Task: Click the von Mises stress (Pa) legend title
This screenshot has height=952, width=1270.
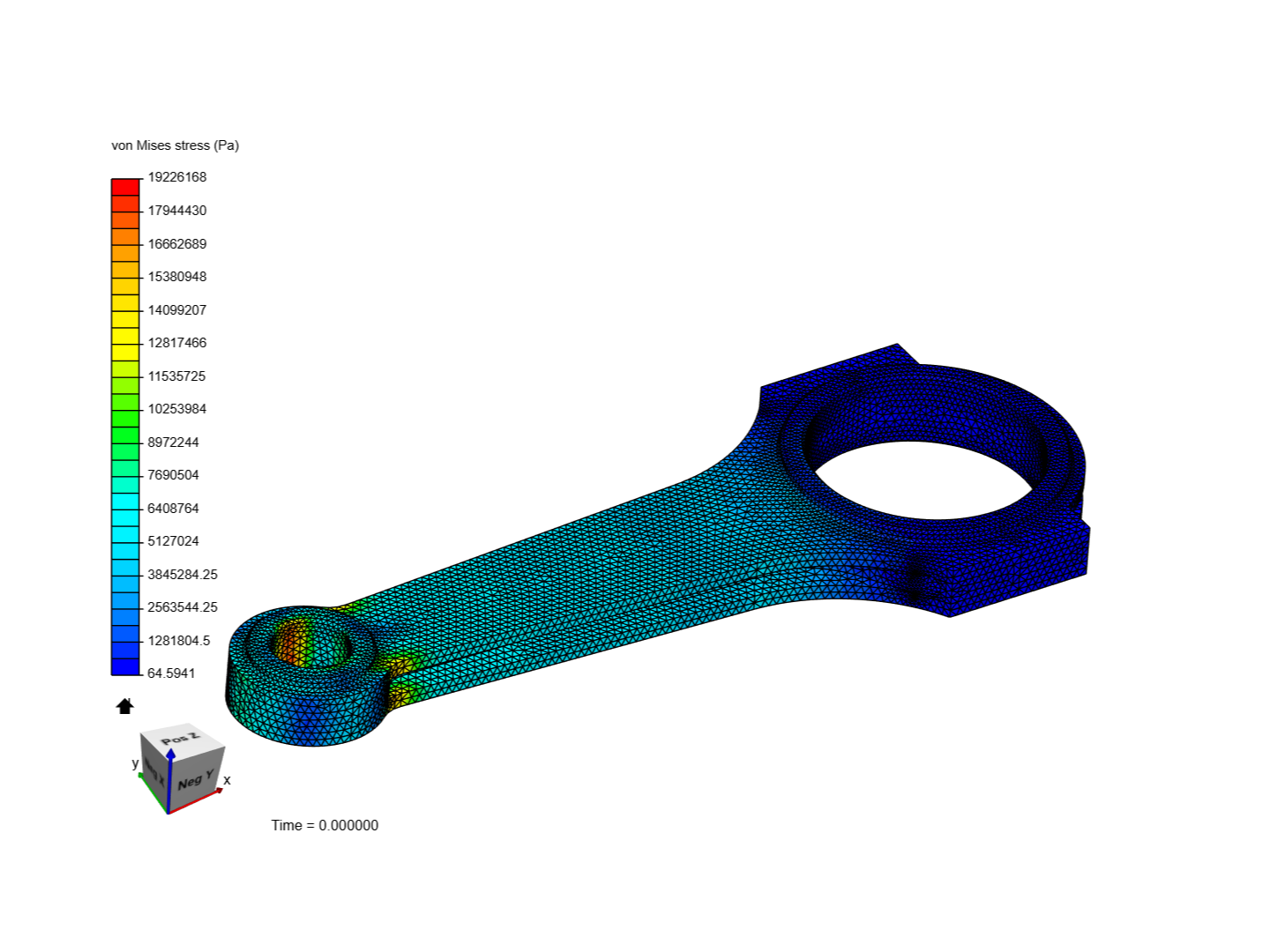Action: [175, 145]
